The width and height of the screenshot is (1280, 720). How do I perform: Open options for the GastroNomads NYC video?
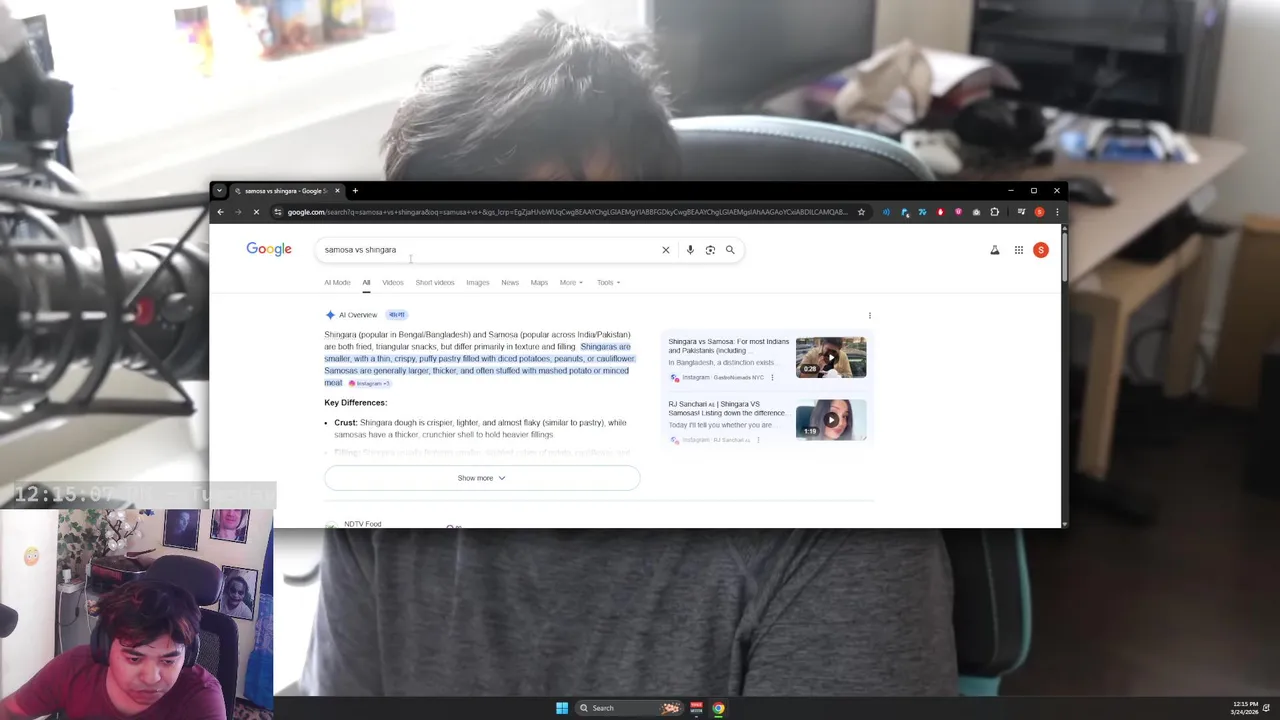click(772, 378)
